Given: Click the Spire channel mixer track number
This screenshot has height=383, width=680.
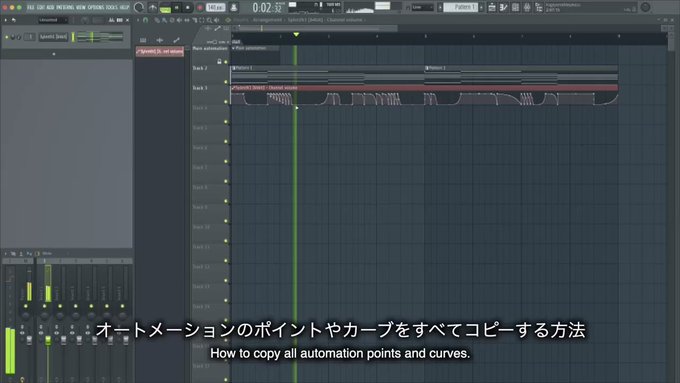Looking at the screenshot, I should pos(30,37).
